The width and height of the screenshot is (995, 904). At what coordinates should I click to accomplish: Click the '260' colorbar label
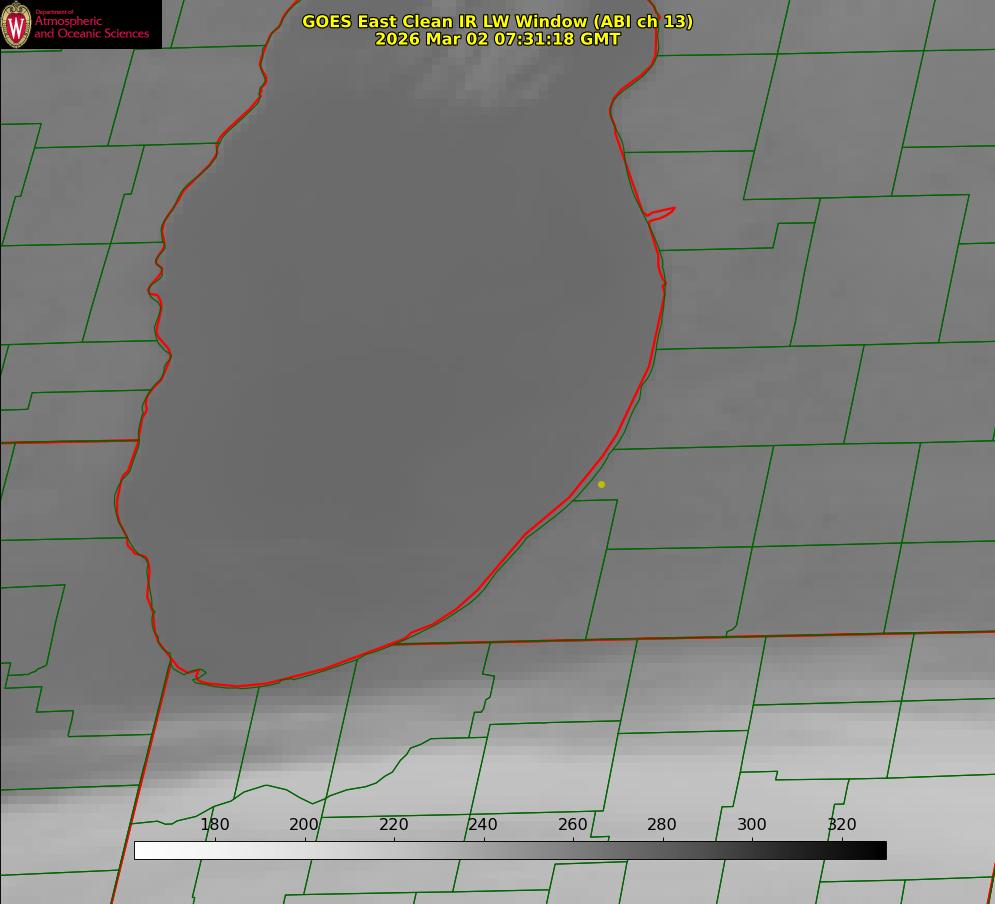coord(572,824)
